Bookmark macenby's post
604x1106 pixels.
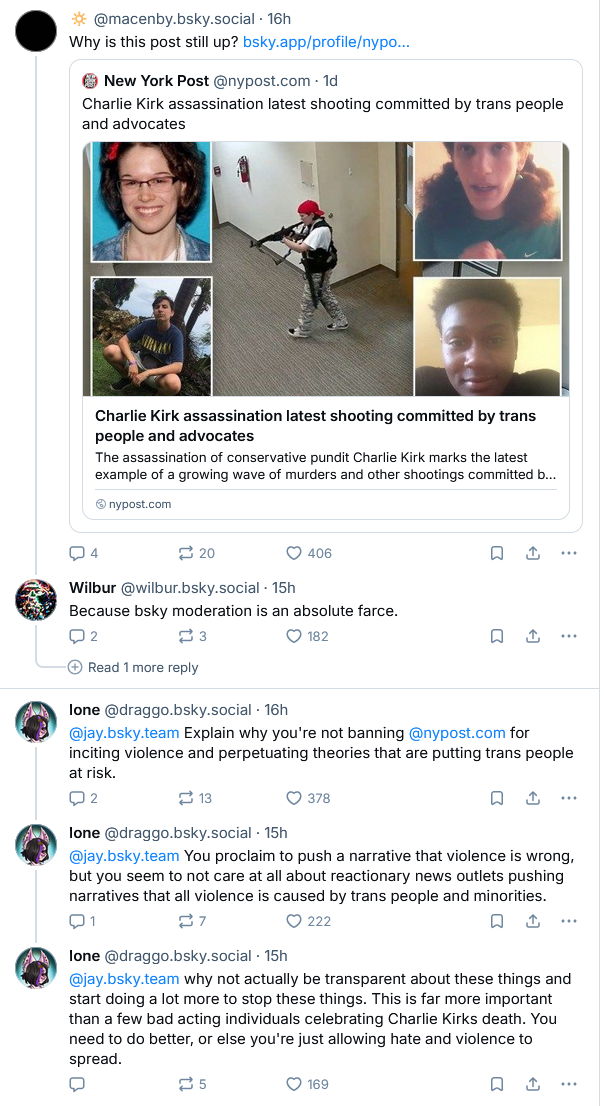tap(497, 553)
